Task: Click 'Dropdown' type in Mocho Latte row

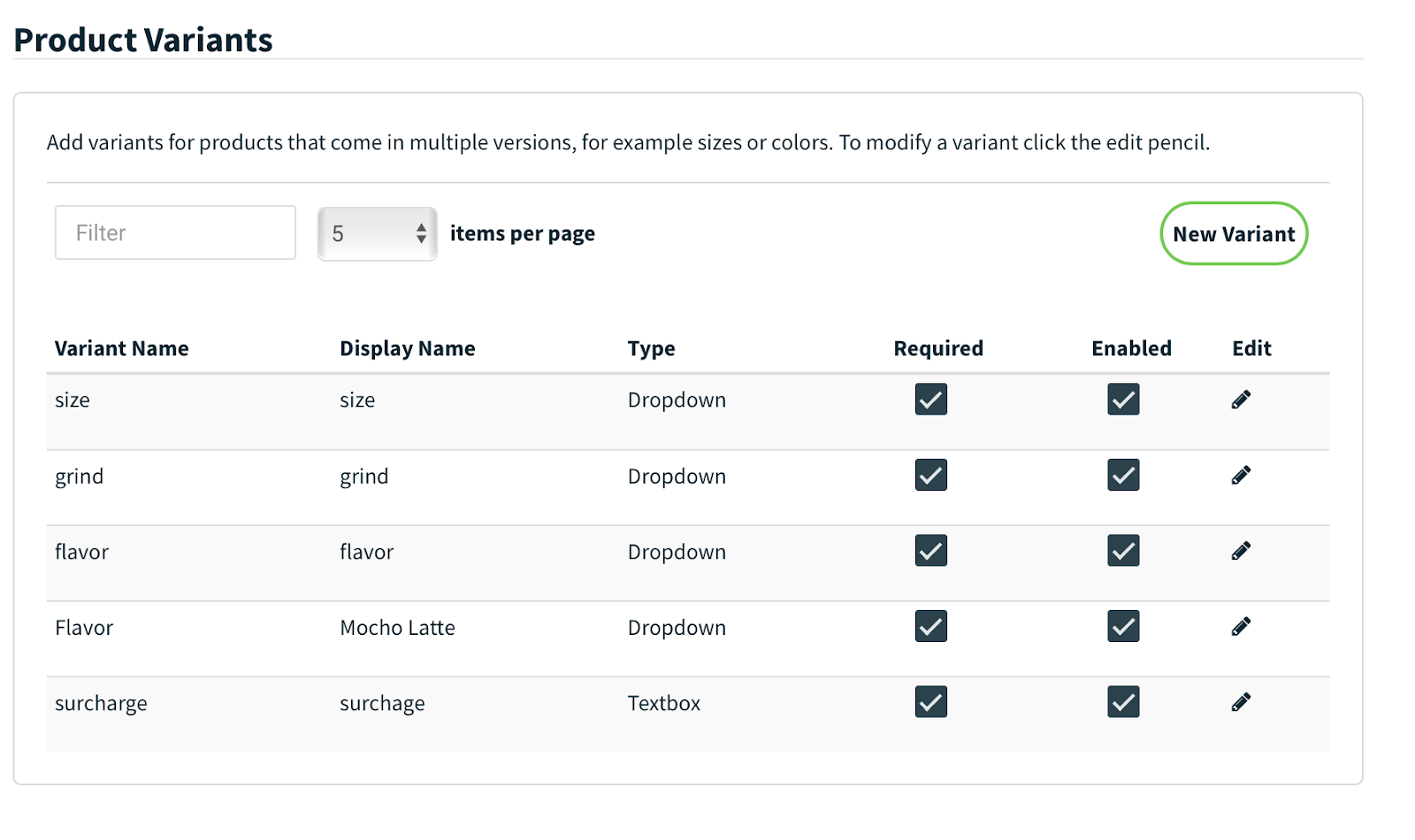Action: pos(677,628)
